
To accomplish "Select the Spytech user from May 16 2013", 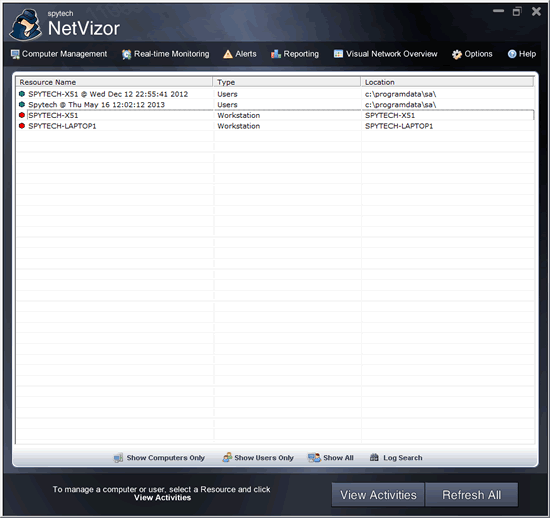I will (275, 105).
